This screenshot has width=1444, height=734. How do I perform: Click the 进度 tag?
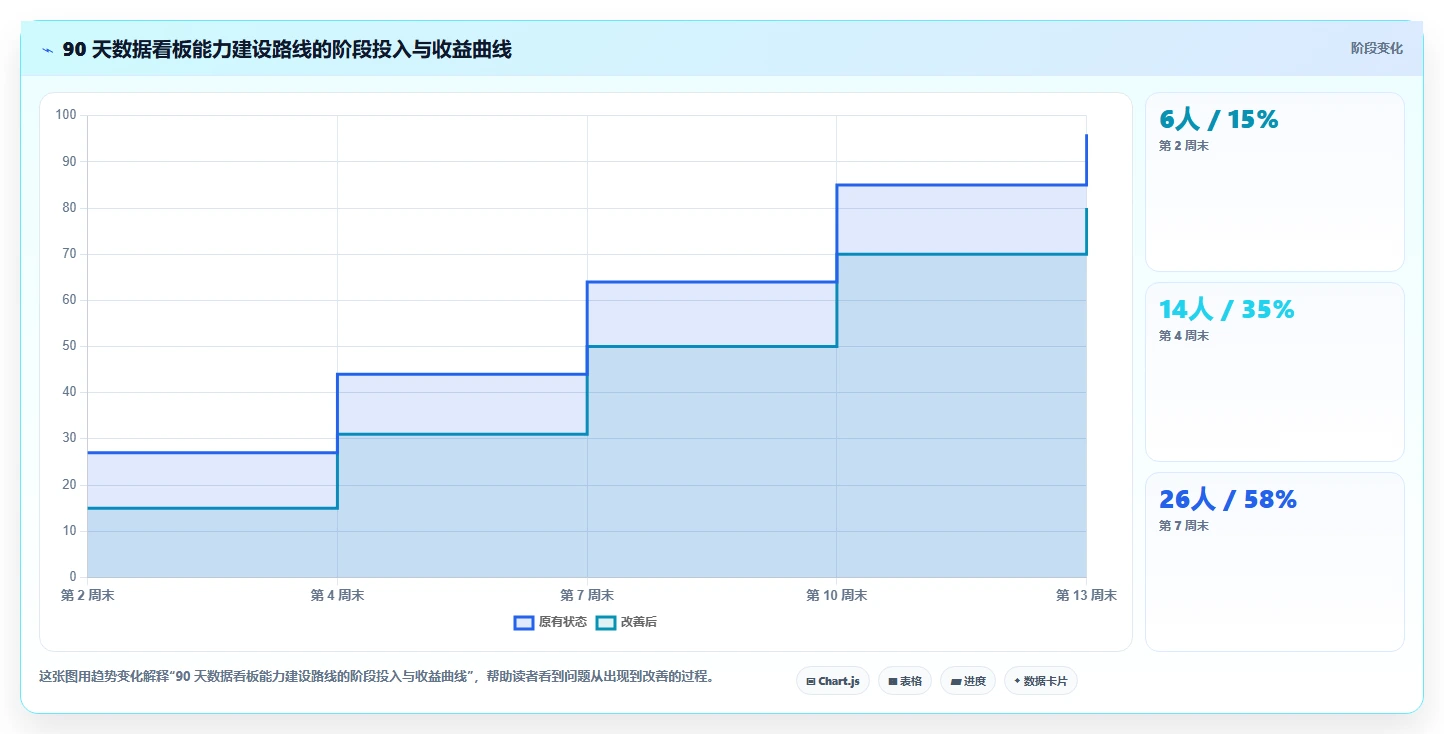968,681
